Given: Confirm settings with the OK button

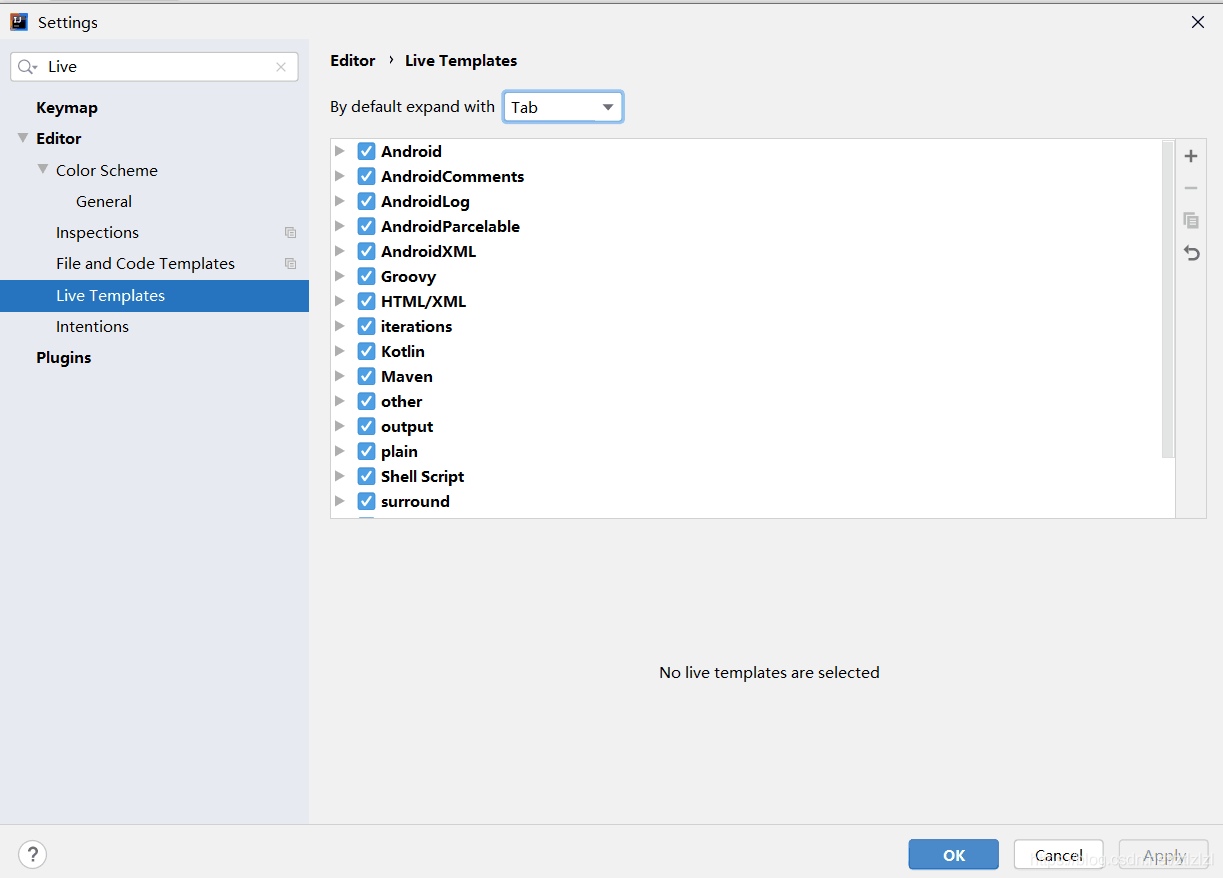Looking at the screenshot, I should [954, 855].
